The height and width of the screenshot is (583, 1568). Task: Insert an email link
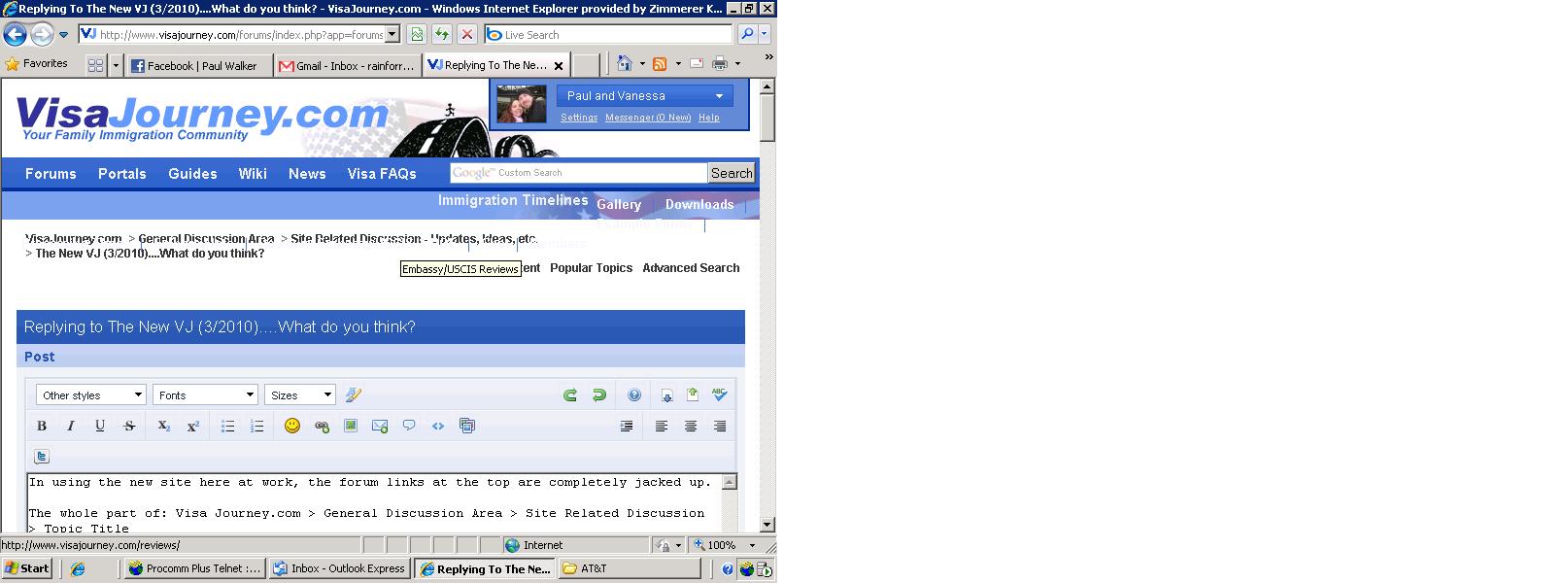tap(380, 426)
